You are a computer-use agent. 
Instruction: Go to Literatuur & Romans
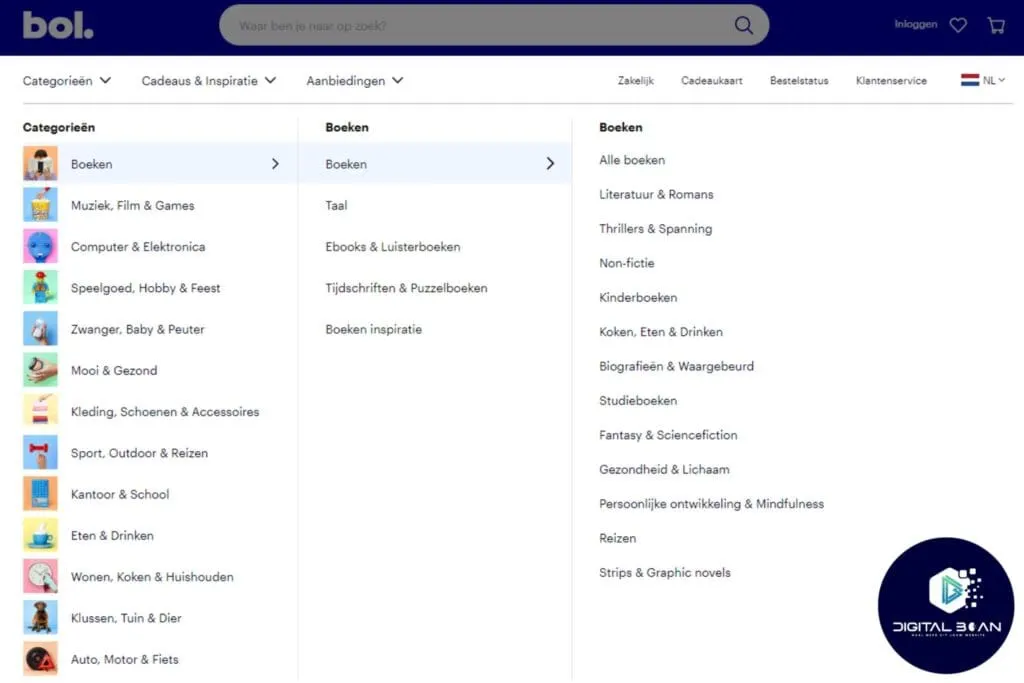point(656,195)
